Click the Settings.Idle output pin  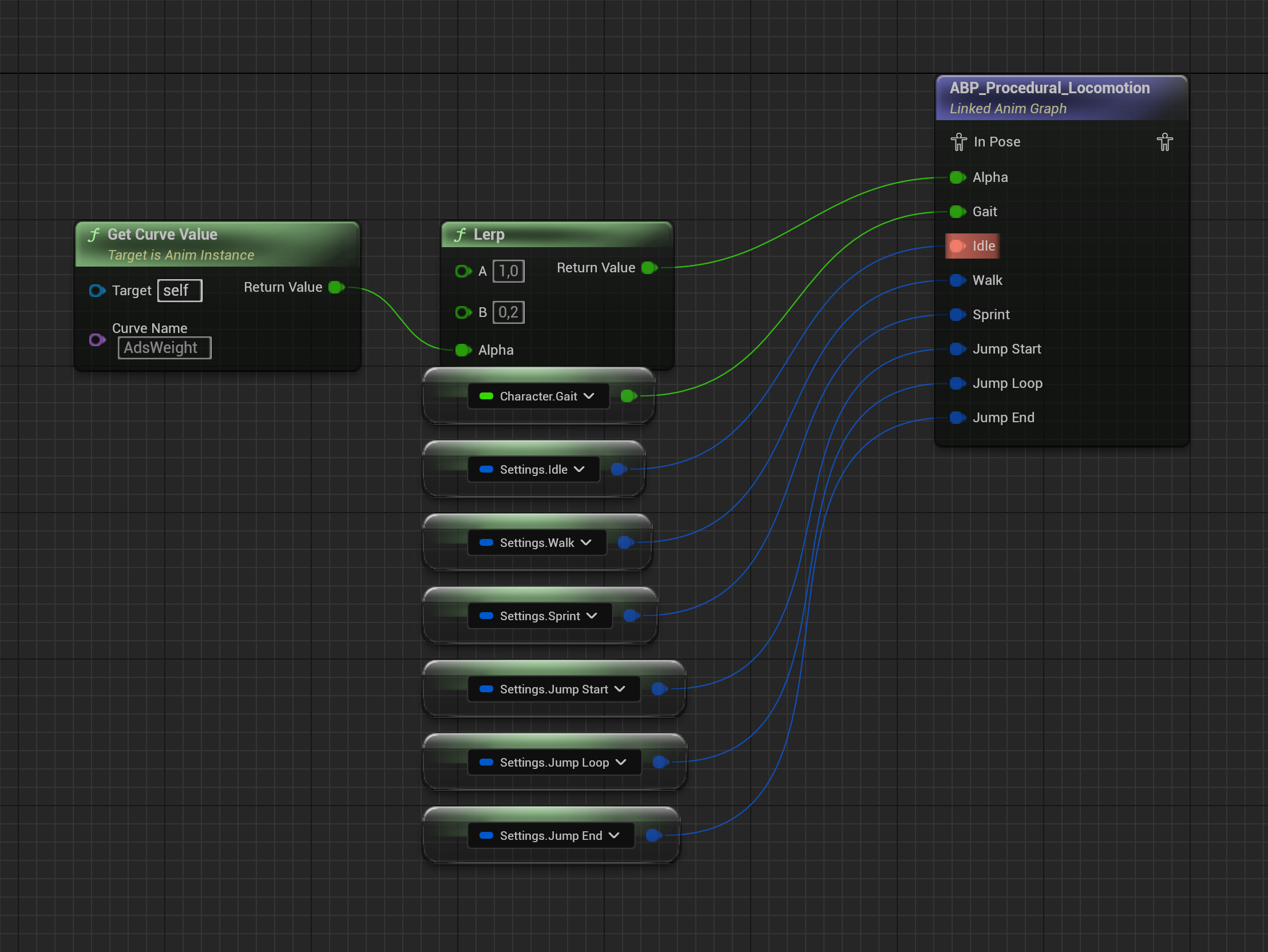[x=619, y=469]
